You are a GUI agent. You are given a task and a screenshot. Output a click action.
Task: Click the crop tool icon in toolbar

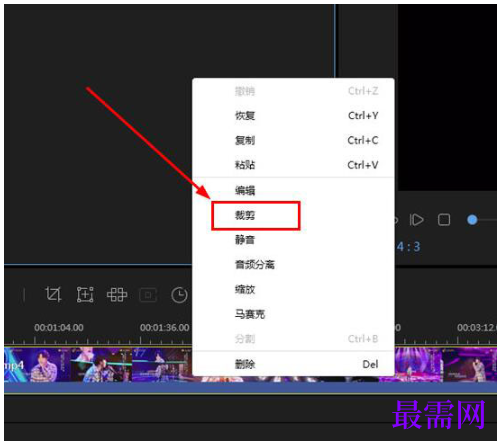coord(53,294)
